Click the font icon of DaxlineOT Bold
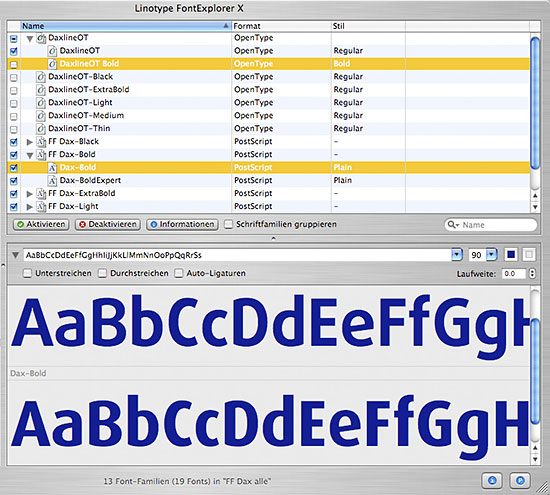 pos(52,64)
